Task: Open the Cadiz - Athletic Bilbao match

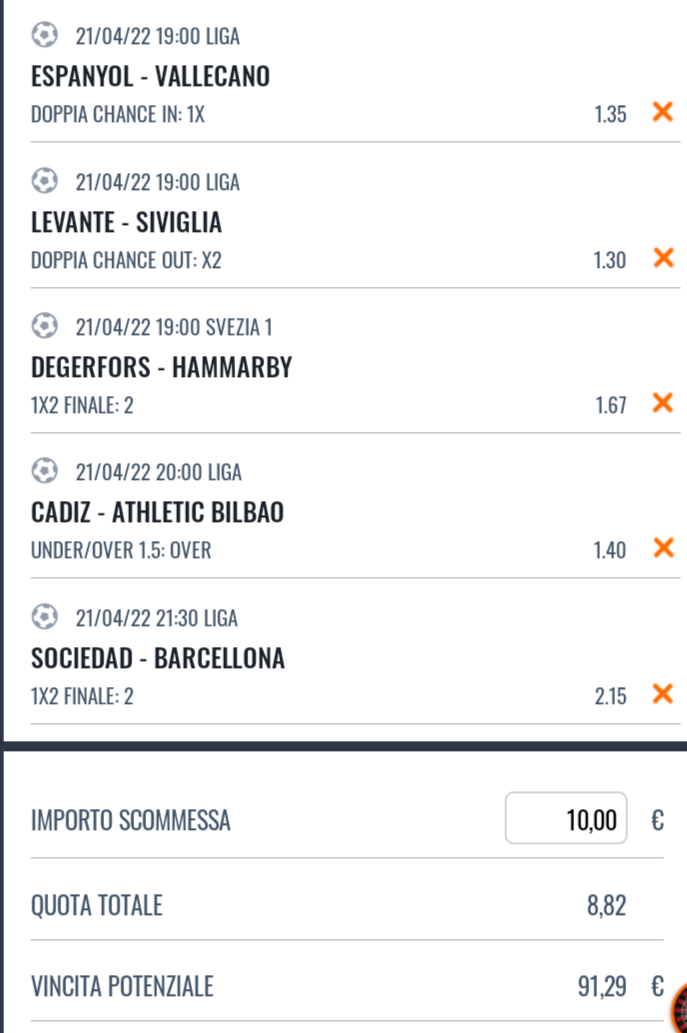Action: (158, 513)
